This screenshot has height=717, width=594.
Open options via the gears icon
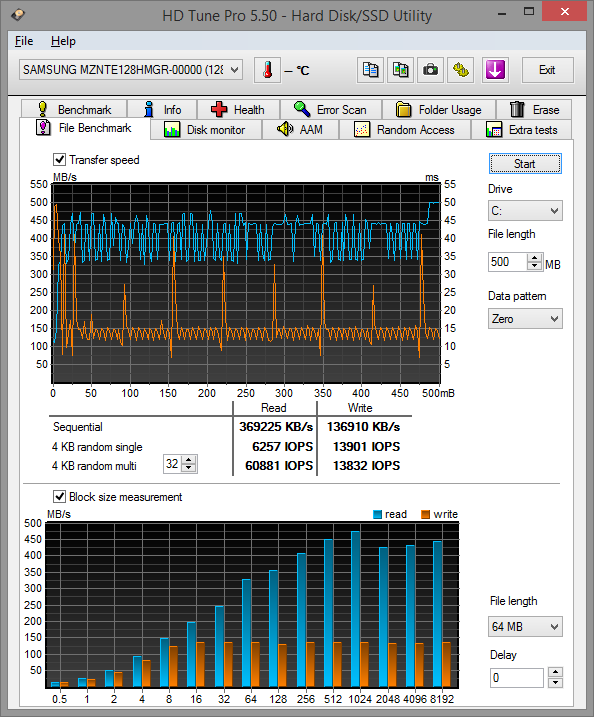pyautogui.click(x=460, y=70)
